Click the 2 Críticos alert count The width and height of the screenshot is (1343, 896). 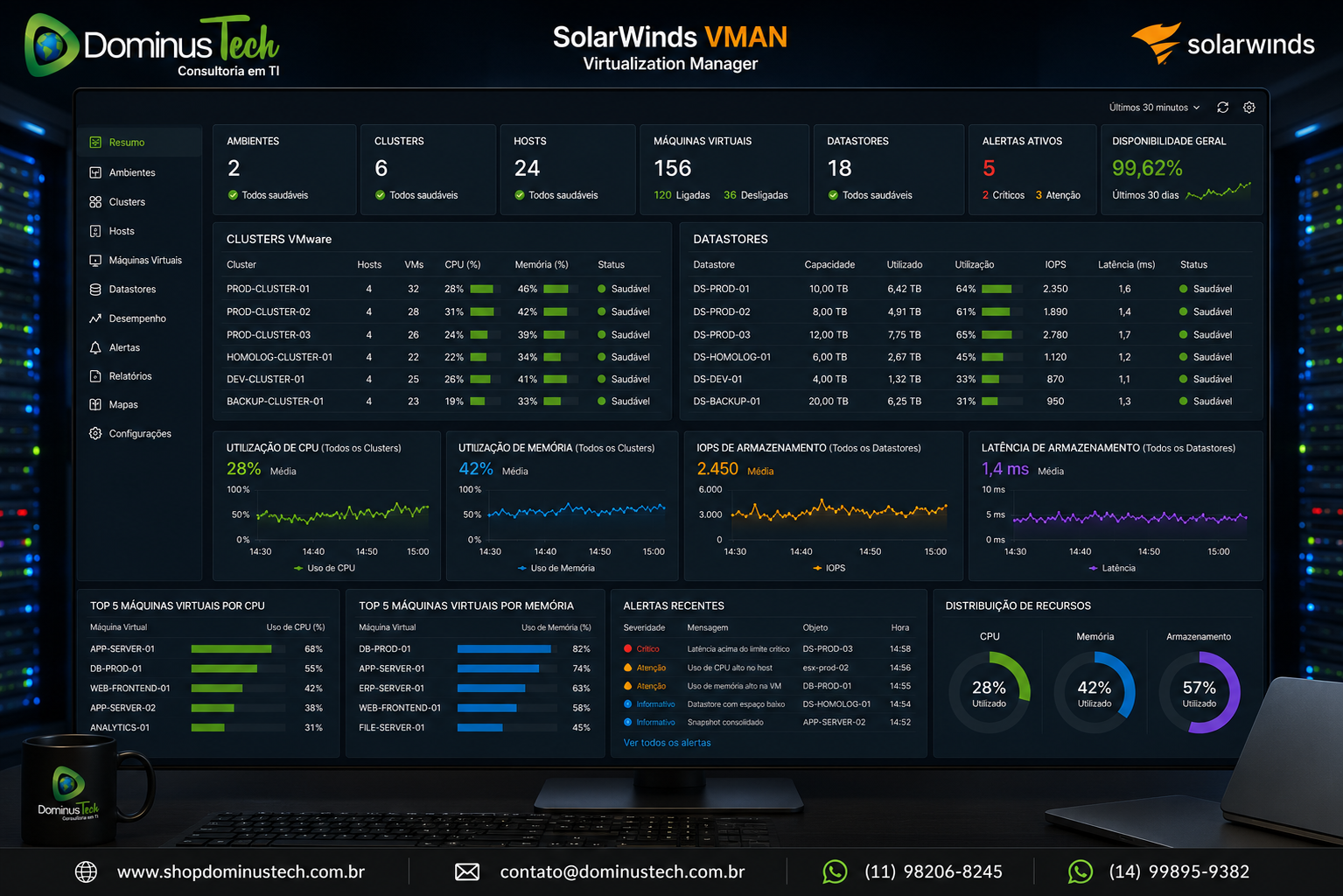pyautogui.click(x=1004, y=195)
